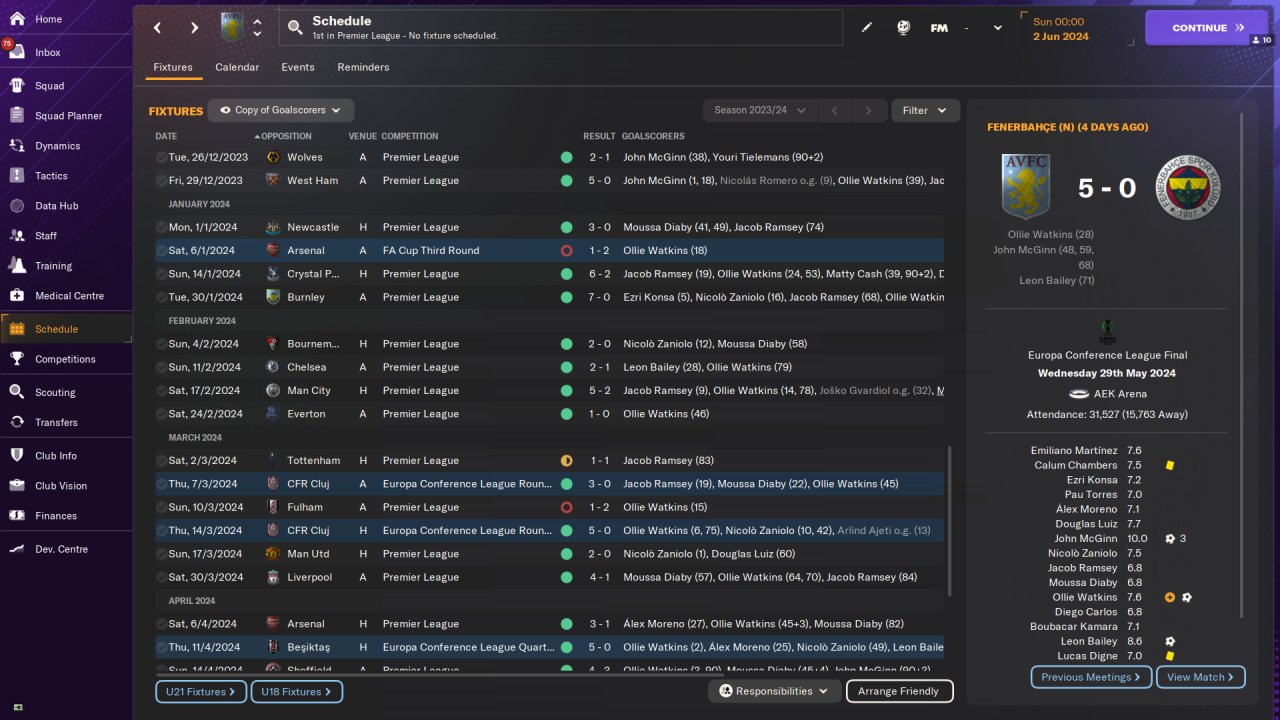This screenshot has width=1280, height=720.
Task: Open Previous Meetings
Action: click(1091, 677)
